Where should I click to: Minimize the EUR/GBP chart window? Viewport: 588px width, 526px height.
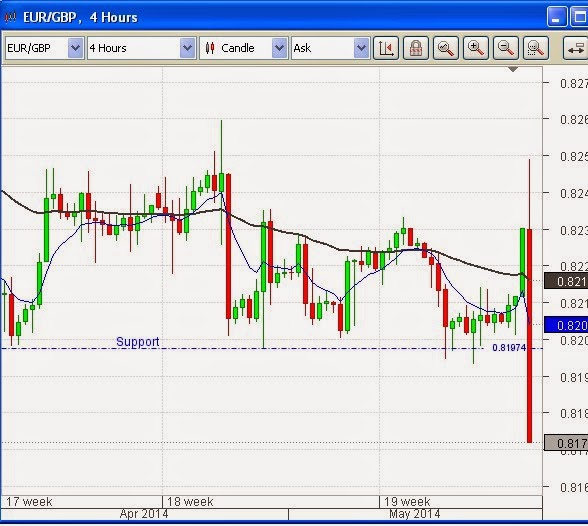pos(556,17)
